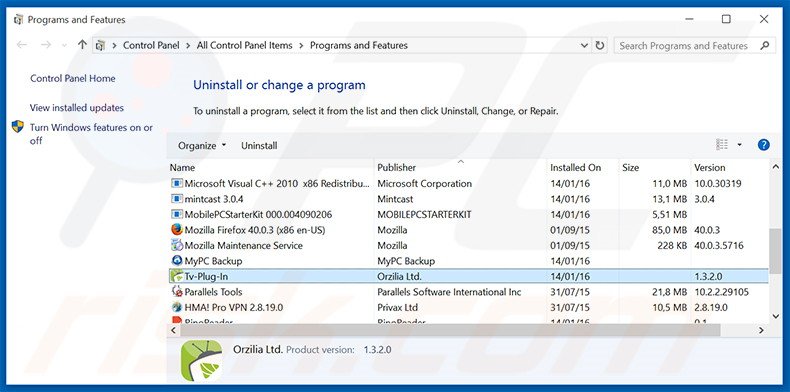790x392 pixels.
Task: Select the Tv-Plug-In entry name
Action: click(207, 277)
